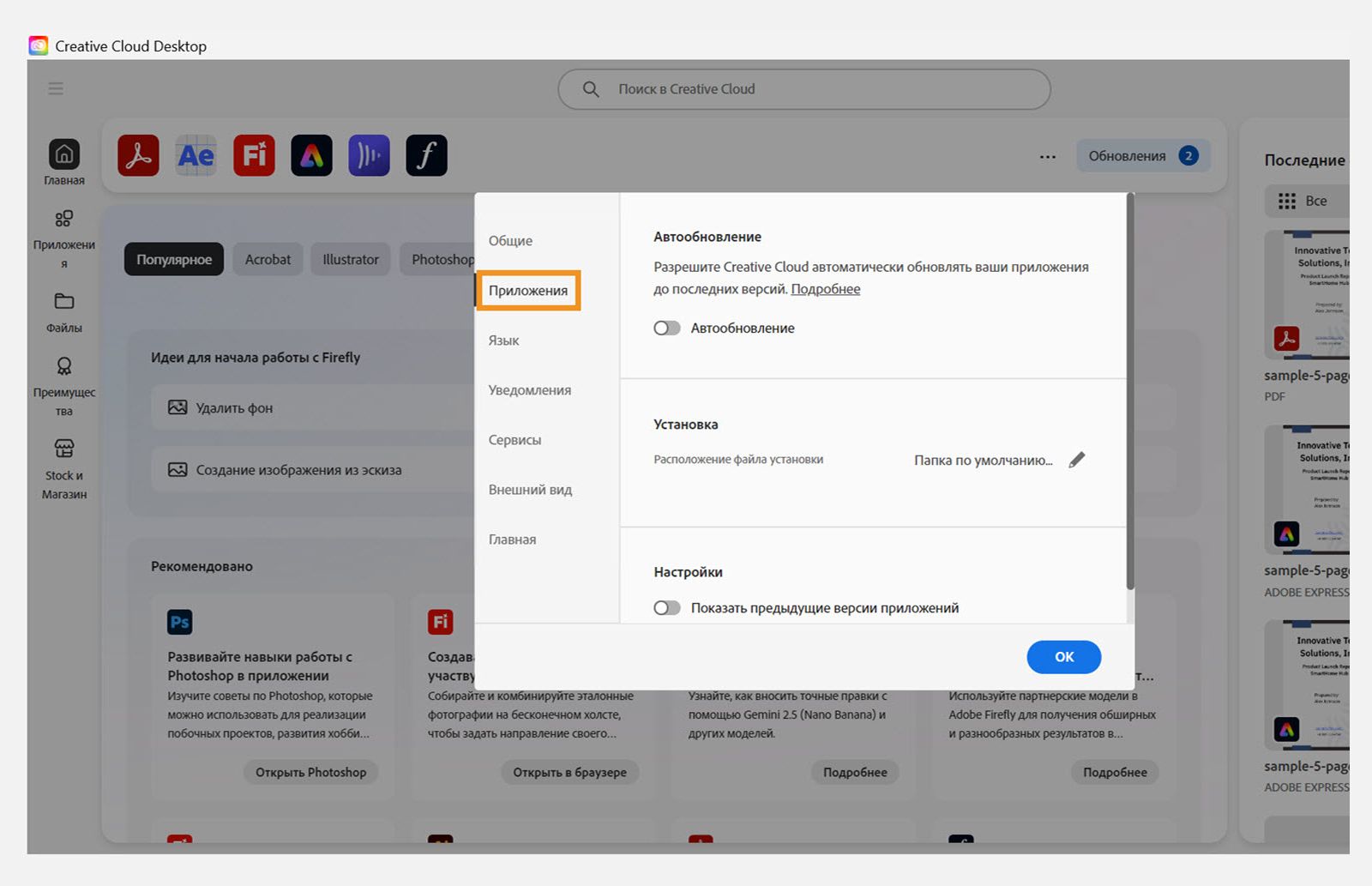
Task: Click the Обновления button
Action: click(x=1143, y=155)
